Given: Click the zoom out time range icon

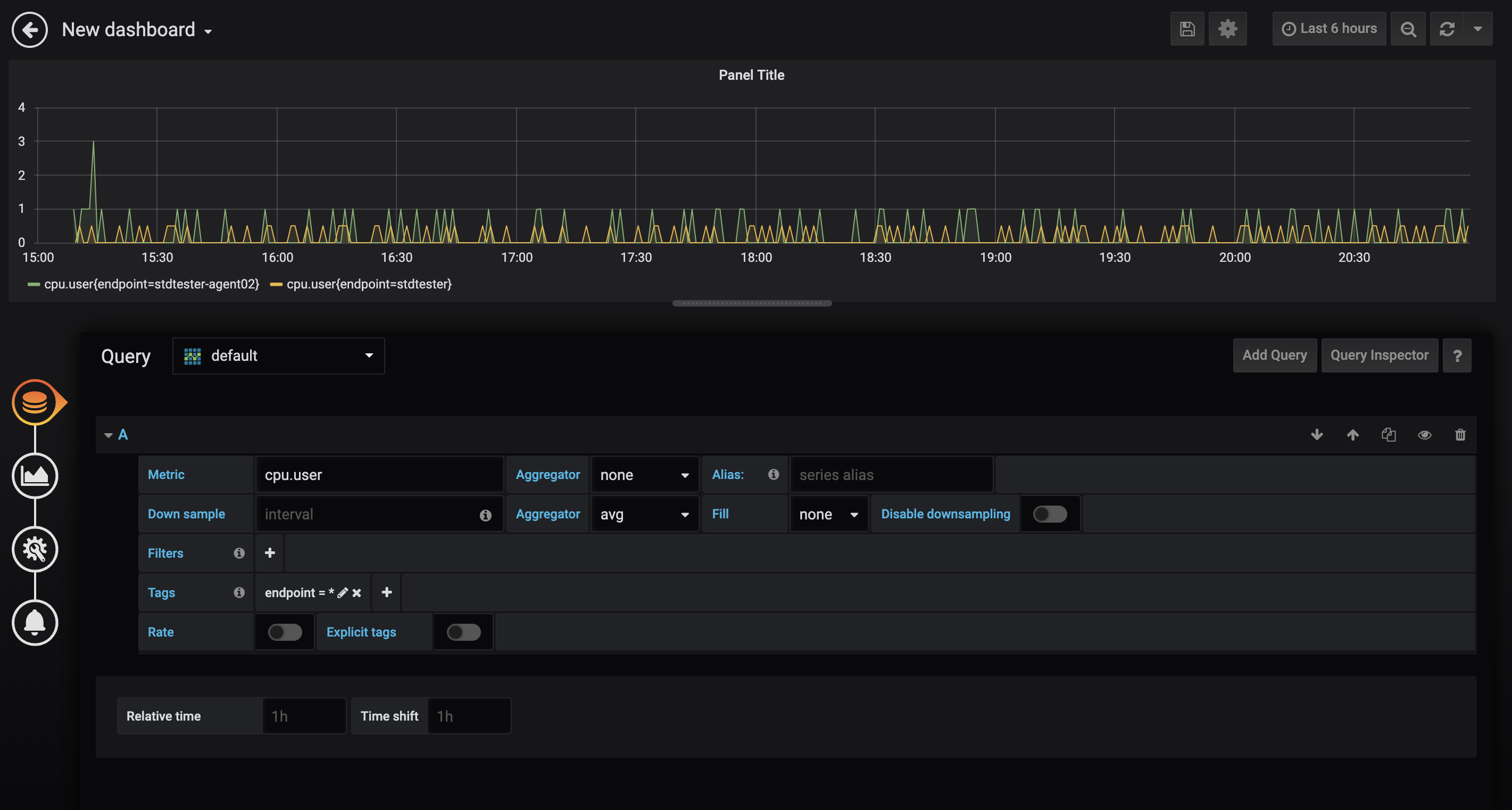Looking at the screenshot, I should pos(1408,29).
